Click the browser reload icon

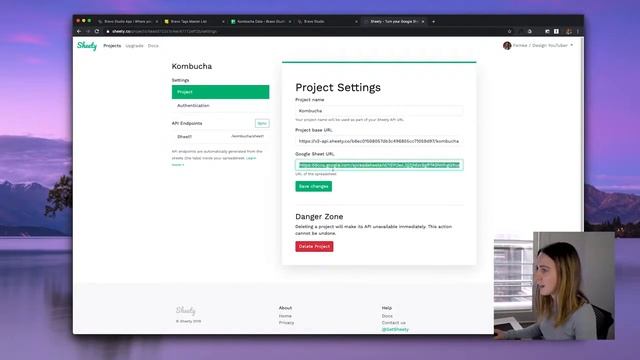coord(97,31)
